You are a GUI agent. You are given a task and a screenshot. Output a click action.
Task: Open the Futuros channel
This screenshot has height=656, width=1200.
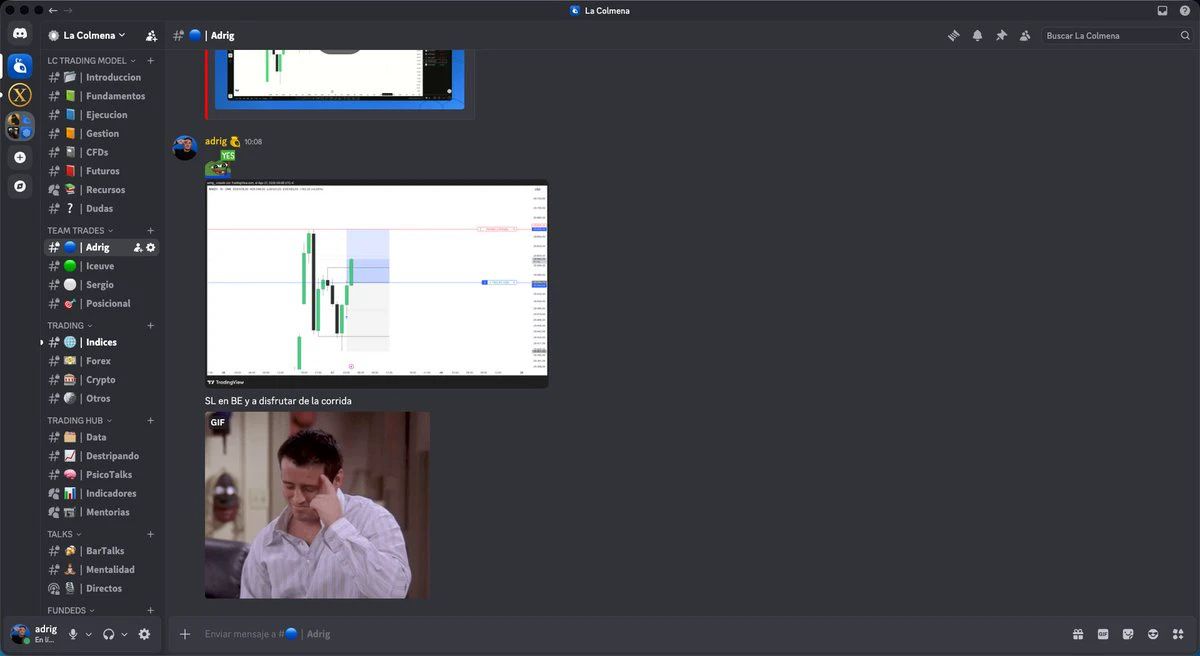click(x=101, y=171)
